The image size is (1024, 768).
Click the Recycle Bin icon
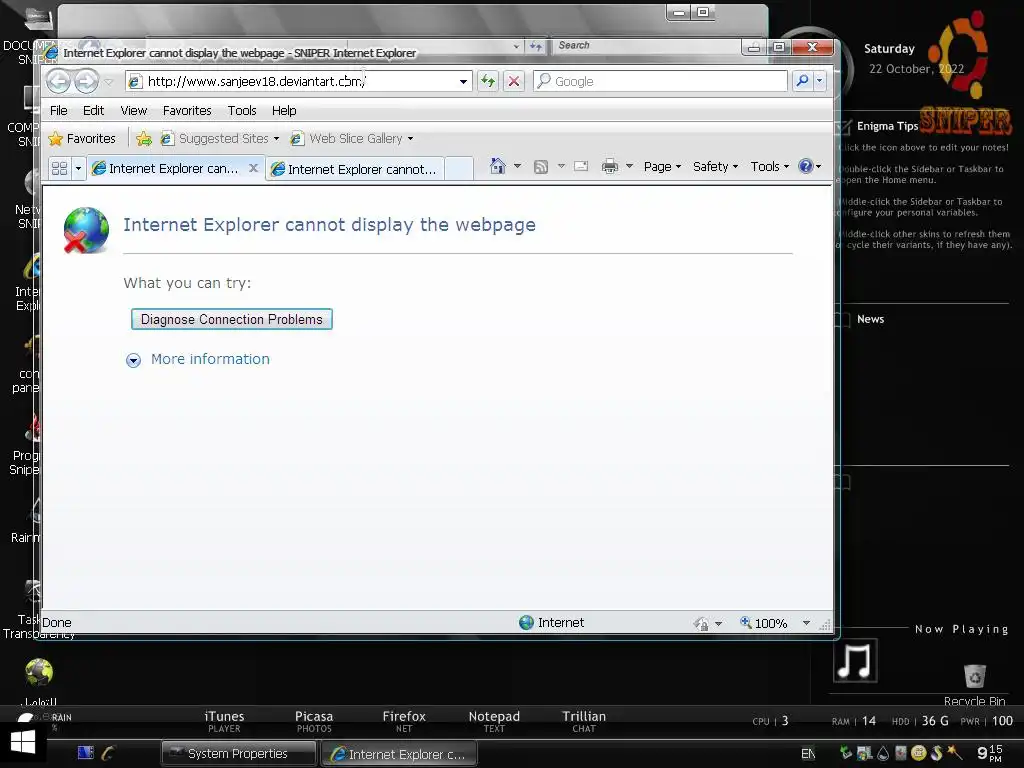(x=974, y=676)
